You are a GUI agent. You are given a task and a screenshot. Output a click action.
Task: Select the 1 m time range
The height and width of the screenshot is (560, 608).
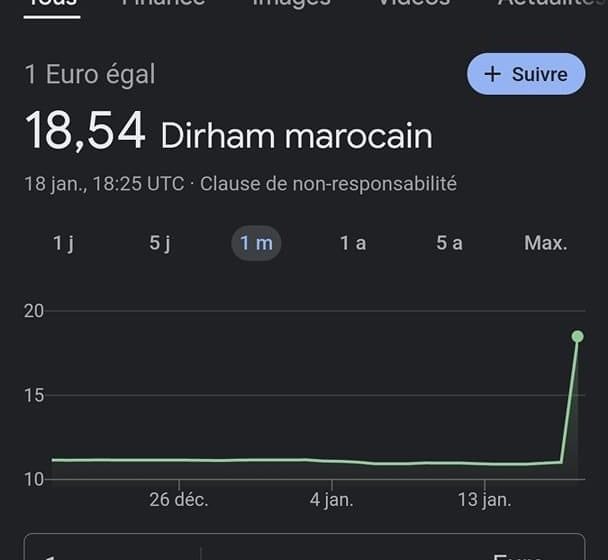(x=256, y=243)
